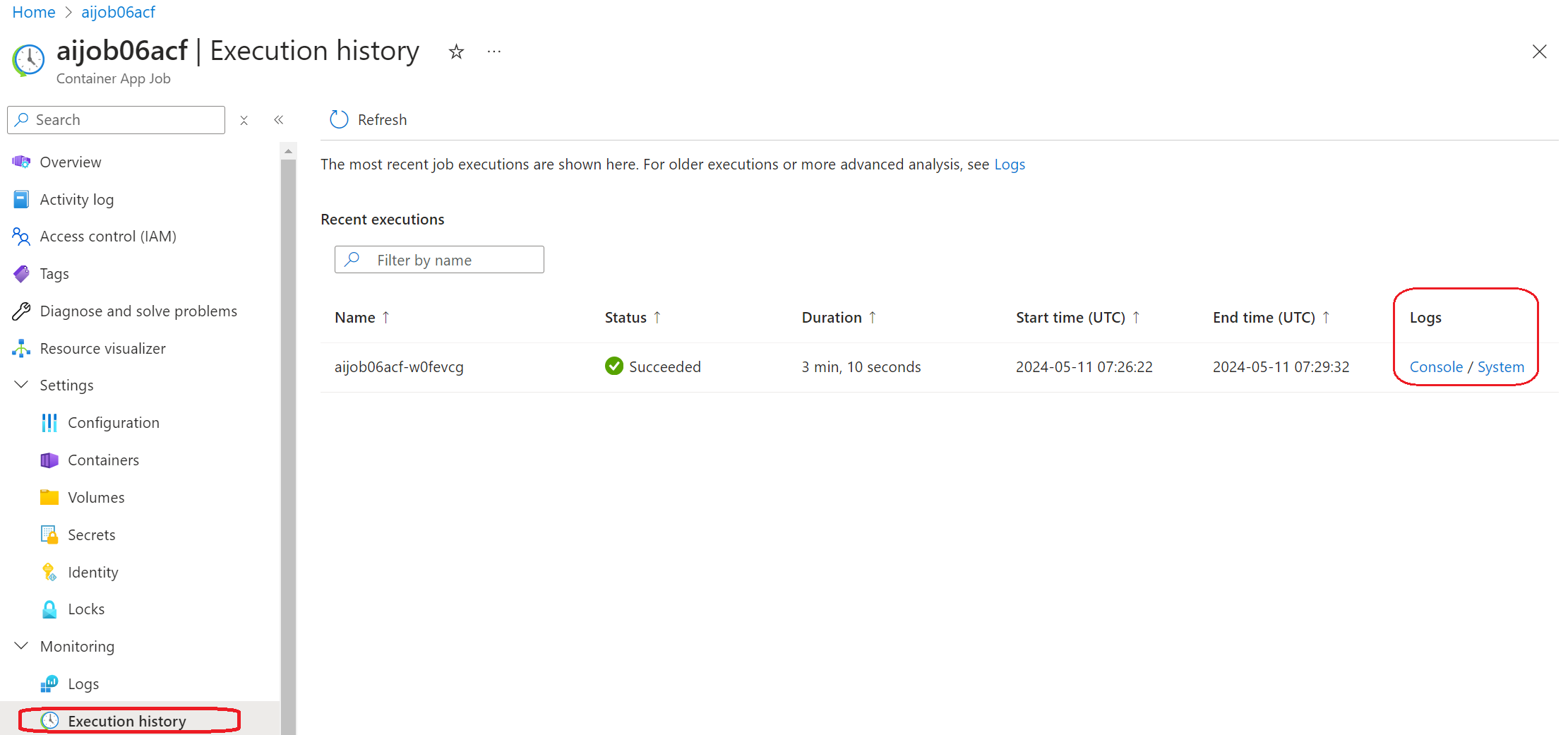Image resolution: width=1568 pixels, height=735 pixels.
Task: Open System logs for the execution
Action: tap(1500, 367)
